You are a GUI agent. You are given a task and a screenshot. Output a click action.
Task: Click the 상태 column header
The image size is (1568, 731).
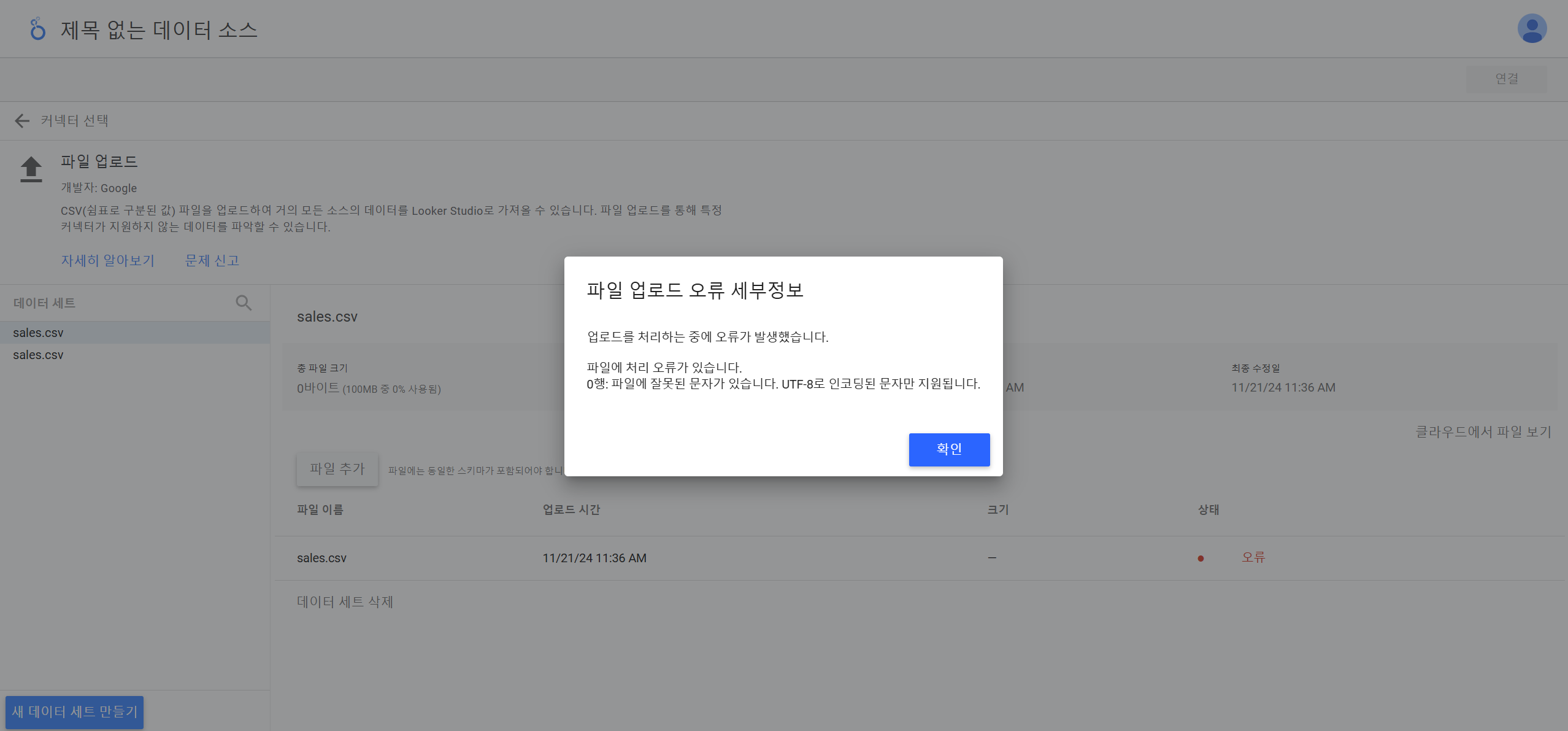pyautogui.click(x=1209, y=510)
